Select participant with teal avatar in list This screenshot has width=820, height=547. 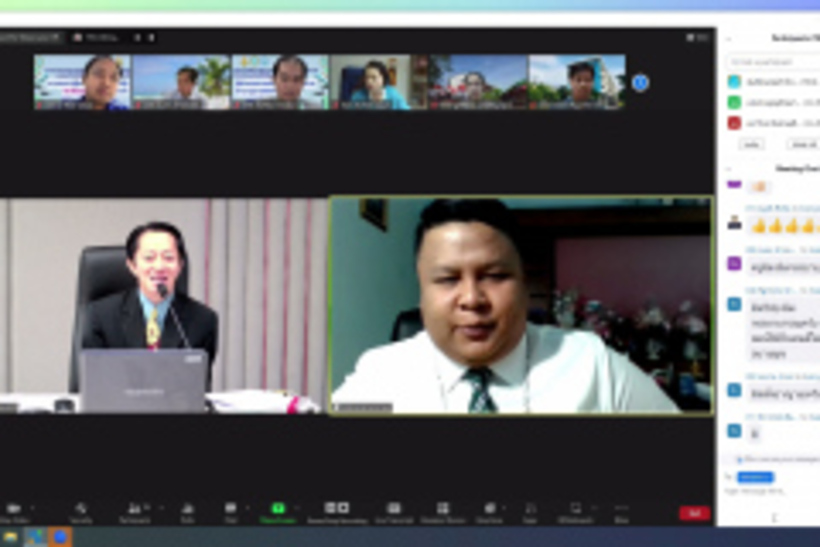(x=774, y=82)
